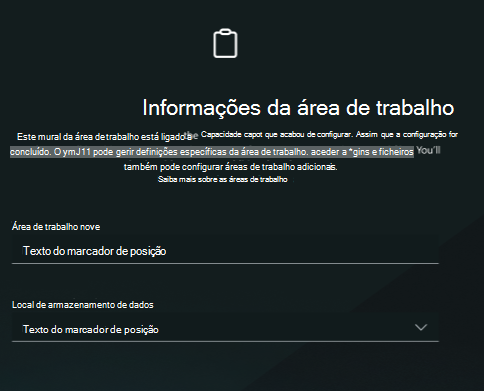Click the text 'também pode configurar áreas de trabalho adicionais.'

(231, 167)
